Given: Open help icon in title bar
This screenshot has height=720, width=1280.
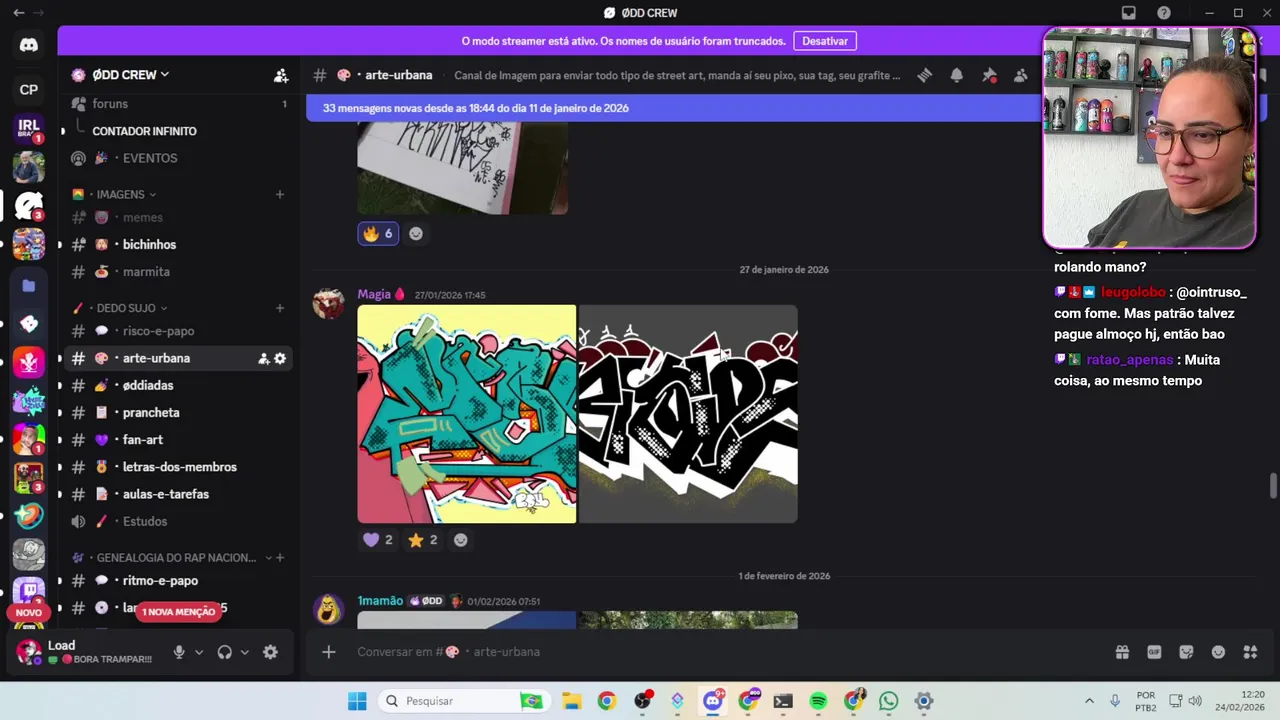Looking at the screenshot, I should [x=1164, y=13].
